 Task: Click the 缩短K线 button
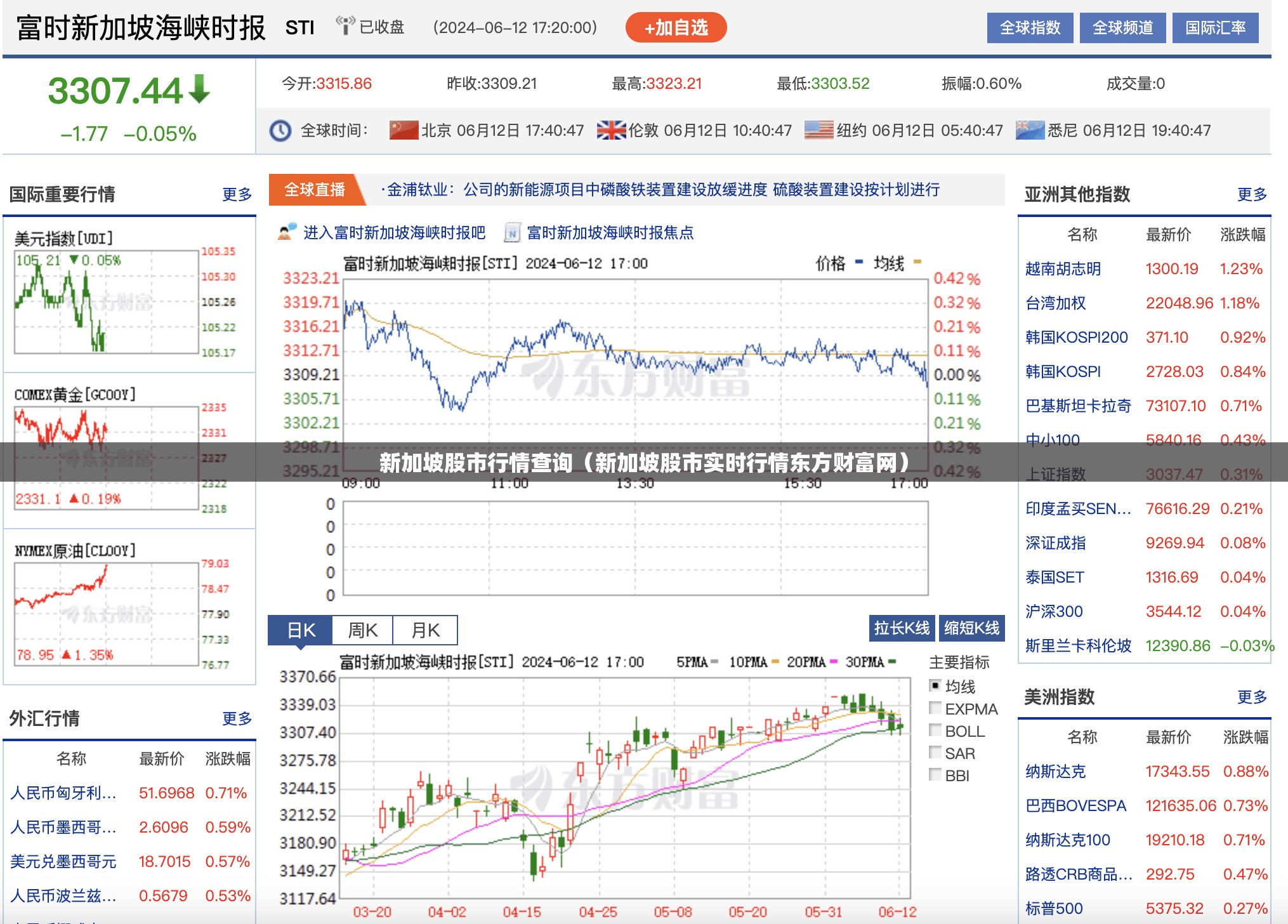[x=971, y=628]
